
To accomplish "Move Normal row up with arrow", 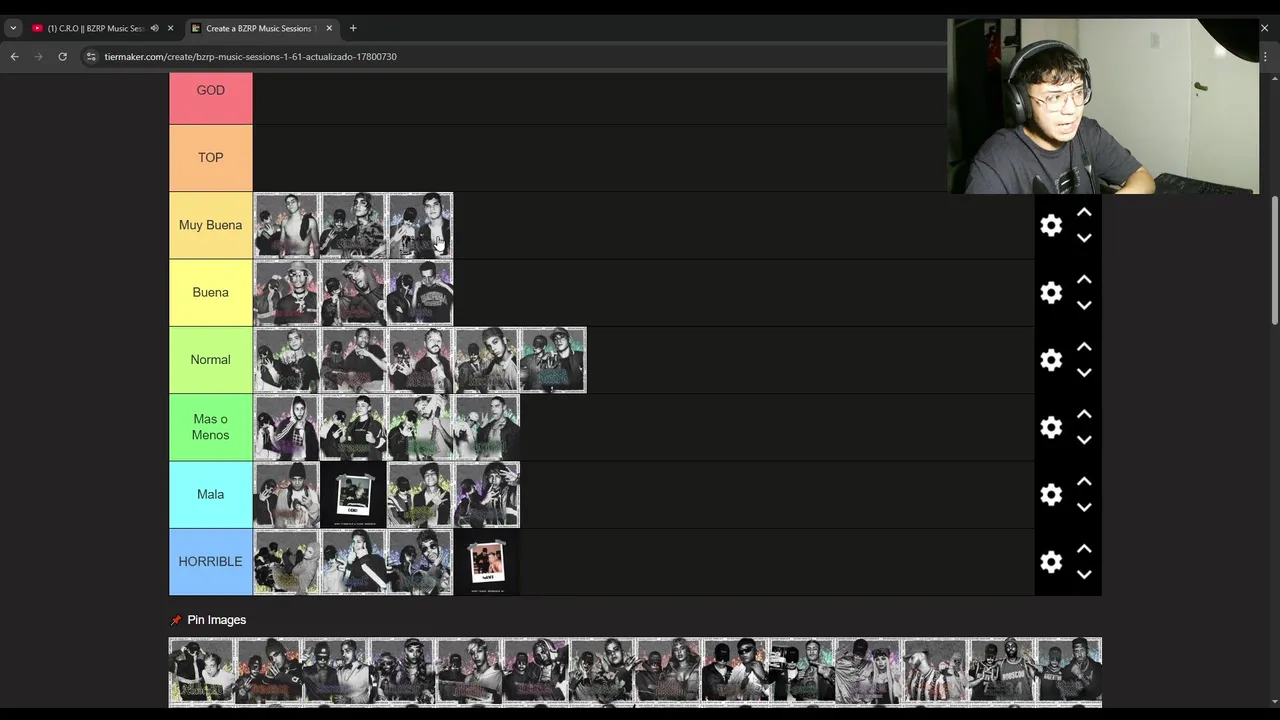I will click(1084, 347).
